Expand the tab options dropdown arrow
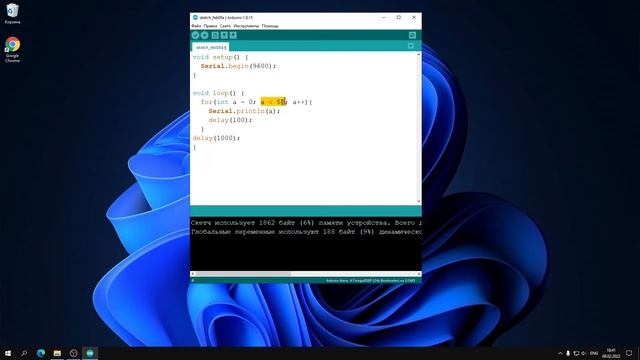Image resolution: width=640 pixels, height=360 pixels. (x=411, y=46)
